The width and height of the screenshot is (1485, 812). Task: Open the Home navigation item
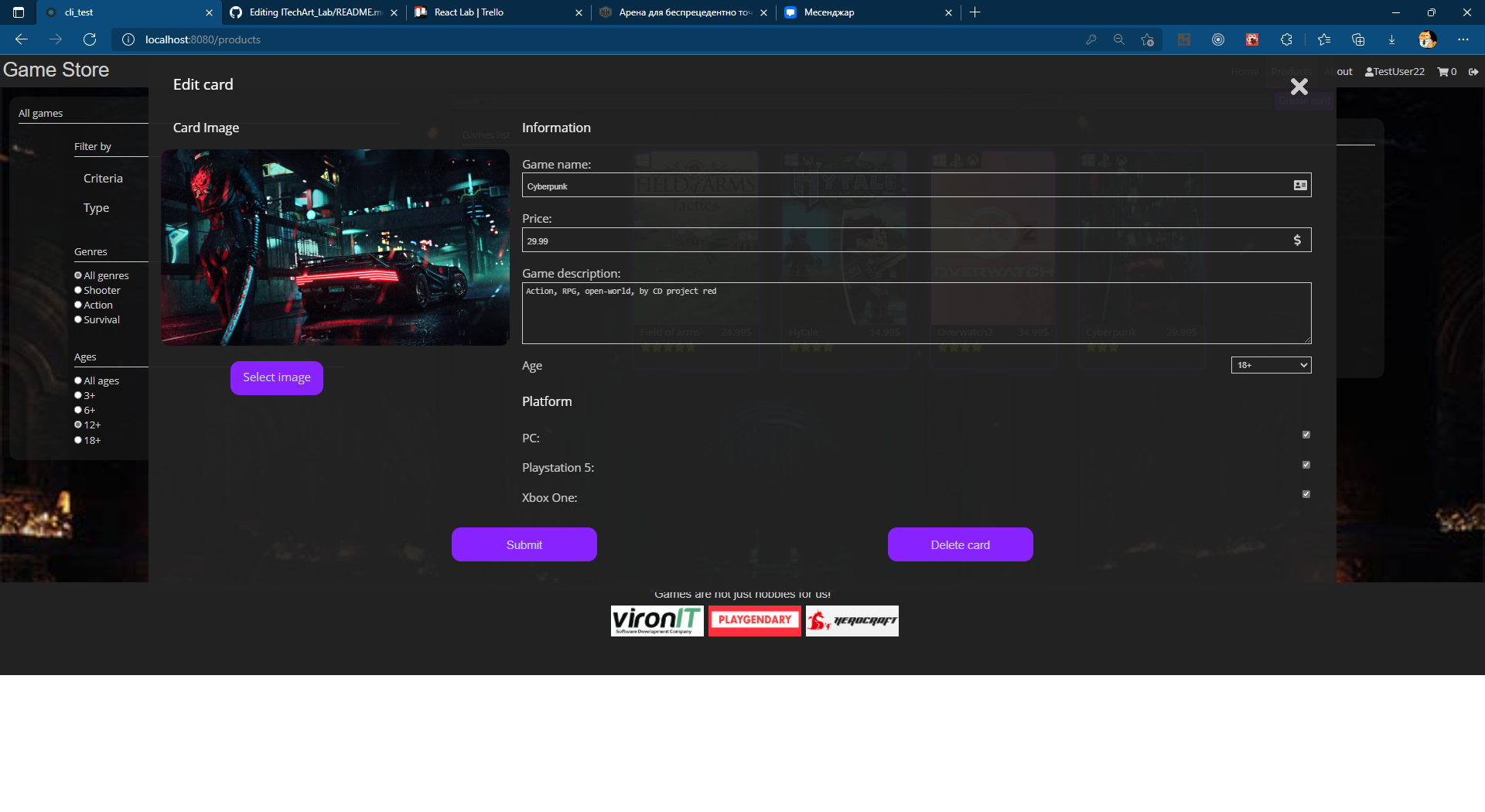1244,71
